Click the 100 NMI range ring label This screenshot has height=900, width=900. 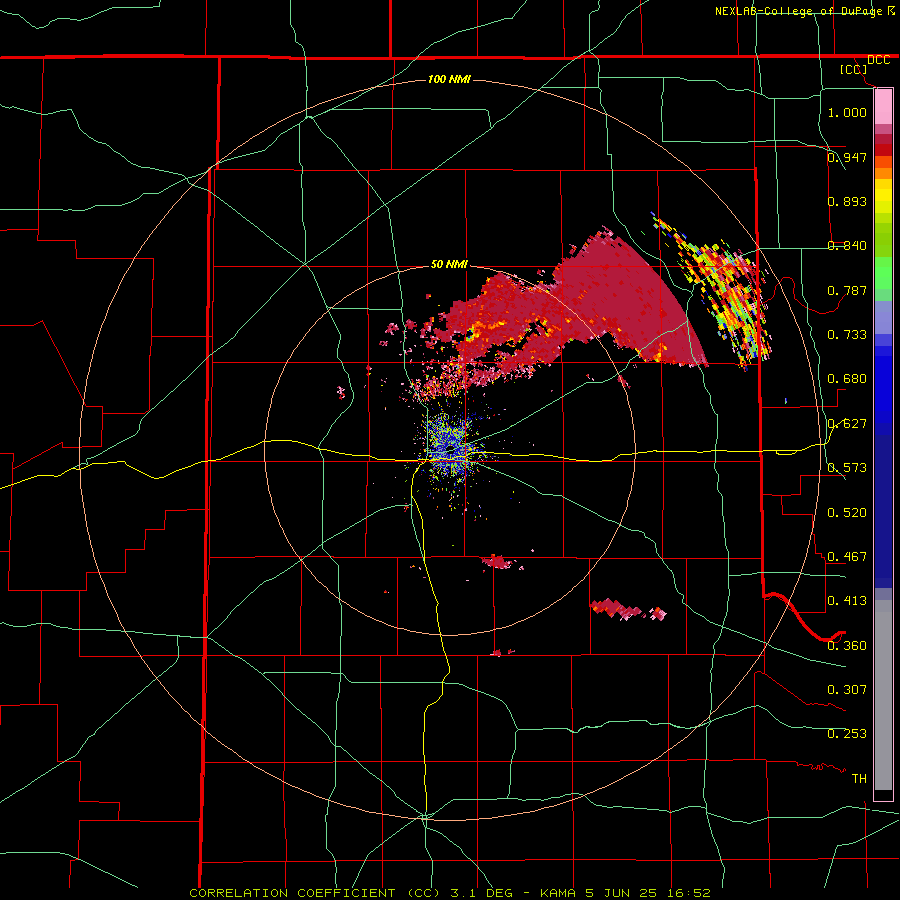[x=449, y=79]
